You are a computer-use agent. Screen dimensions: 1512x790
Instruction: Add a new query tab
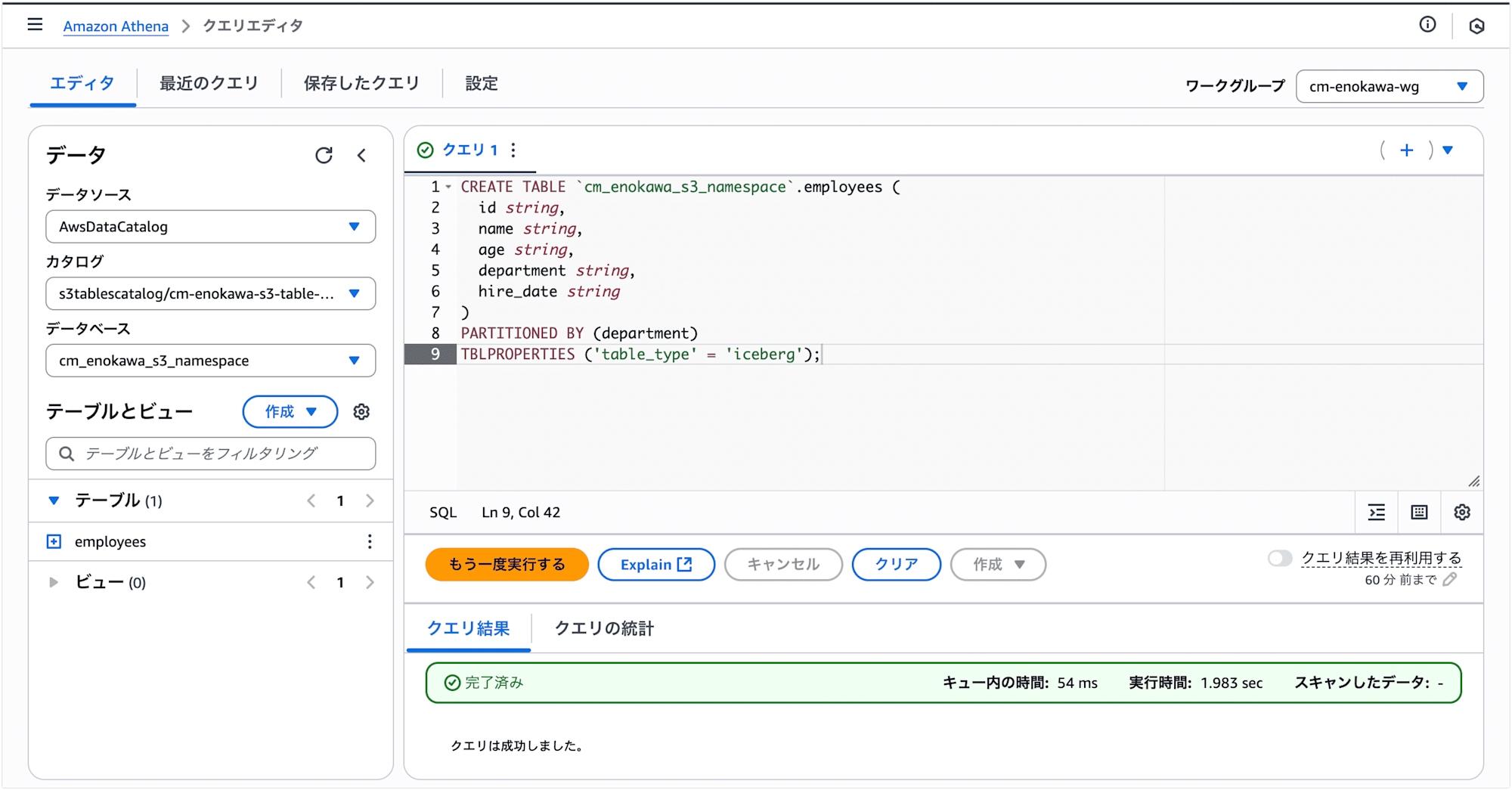[x=1406, y=150]
